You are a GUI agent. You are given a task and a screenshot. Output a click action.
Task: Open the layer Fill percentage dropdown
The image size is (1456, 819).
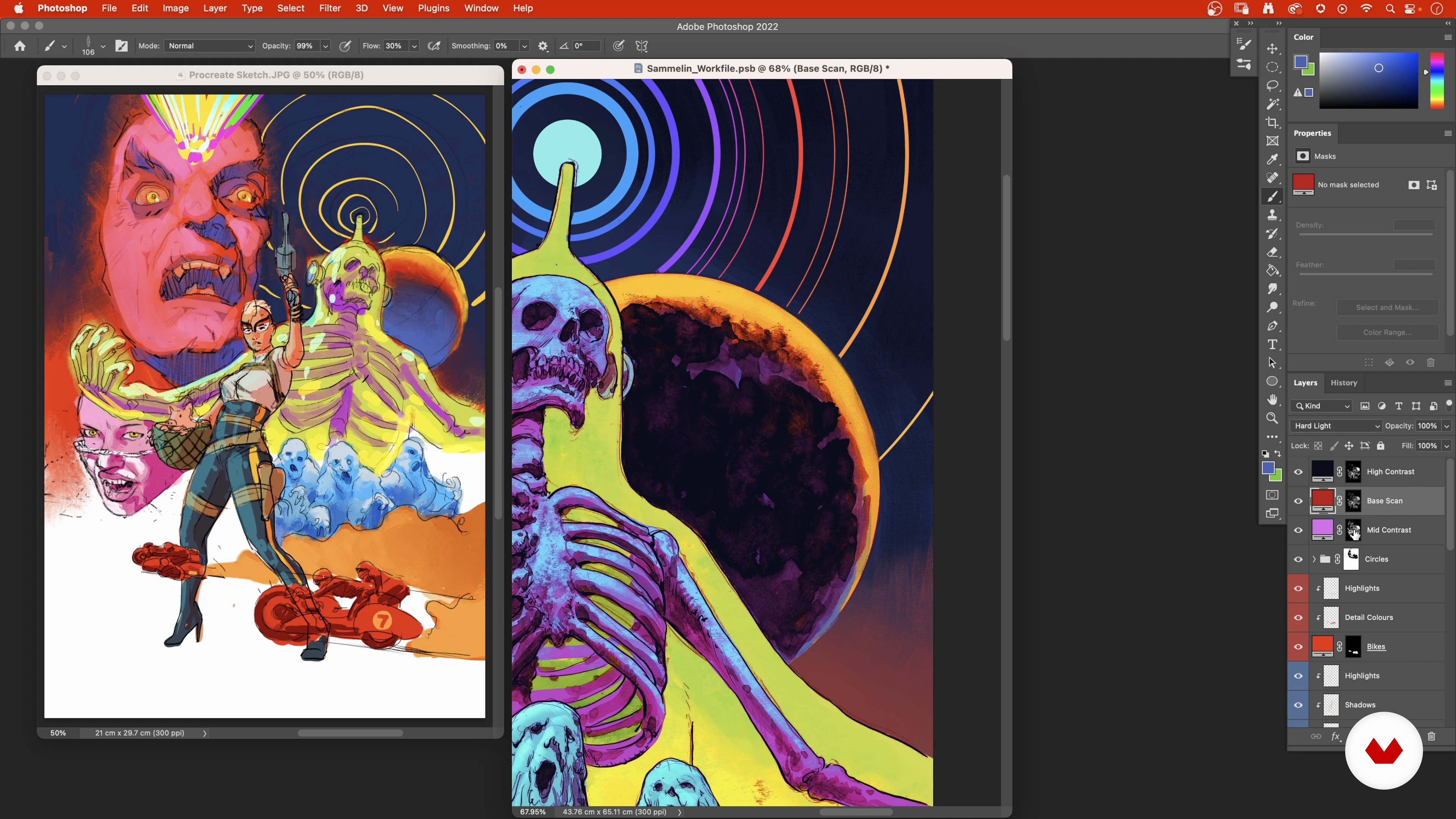pos(1447,446)
